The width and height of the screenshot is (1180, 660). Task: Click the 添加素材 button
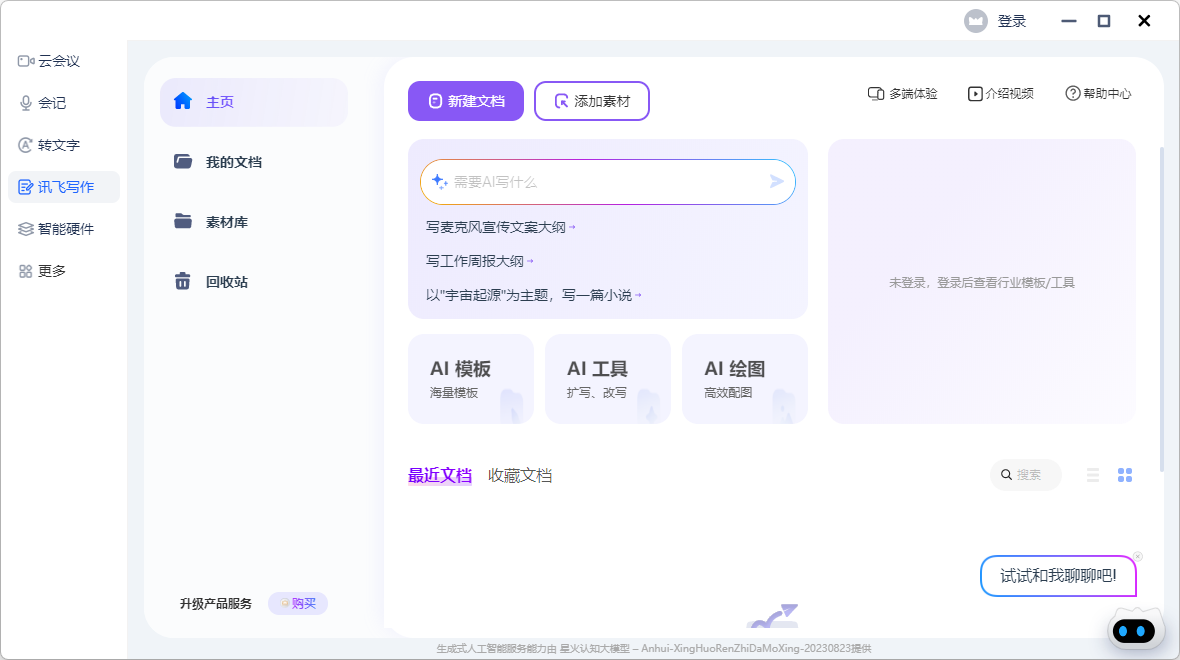point(592,101)
